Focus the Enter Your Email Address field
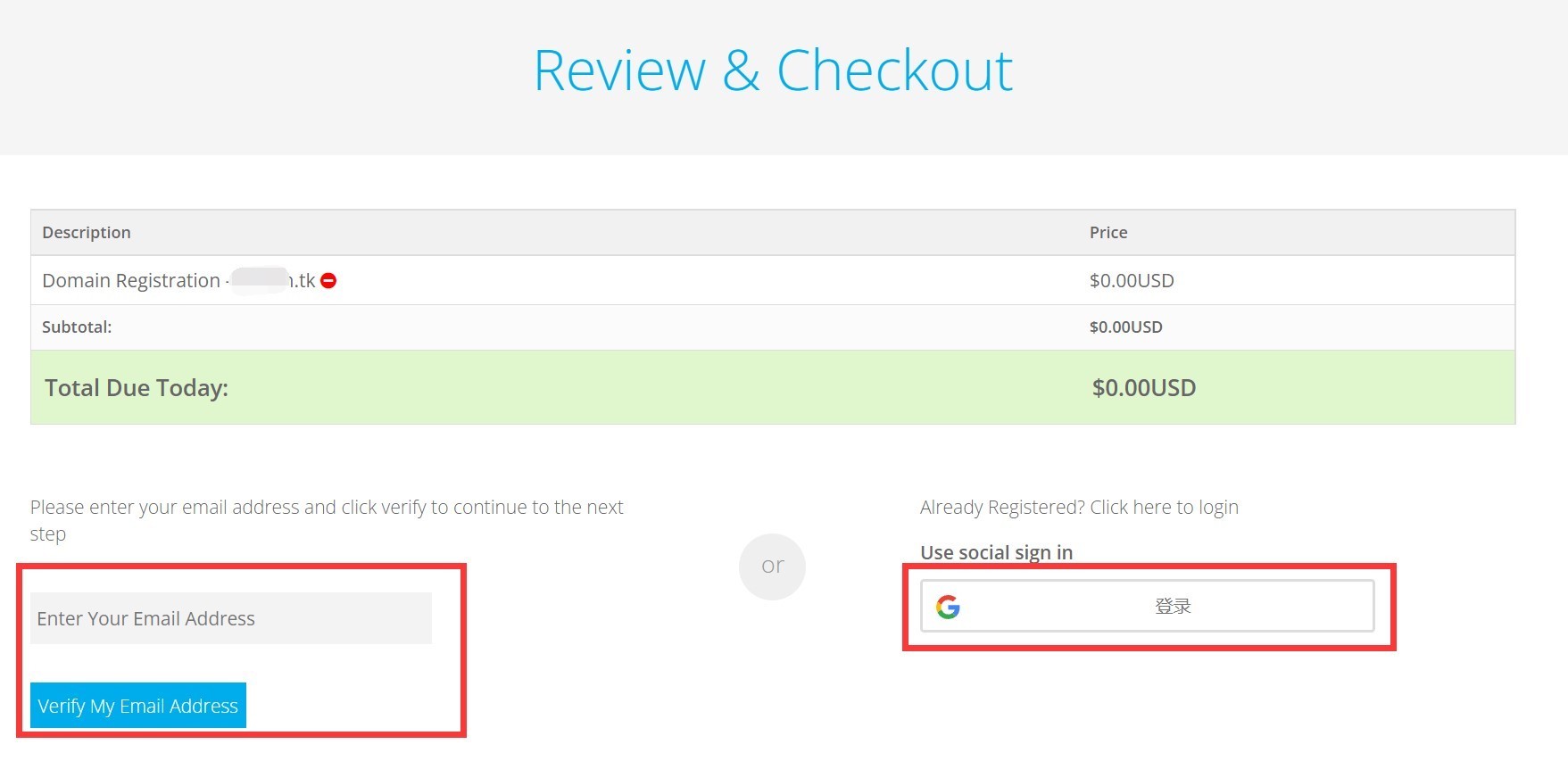This screenshot has height=761, width=1568. pyautogui.click(x=230, y=618)
